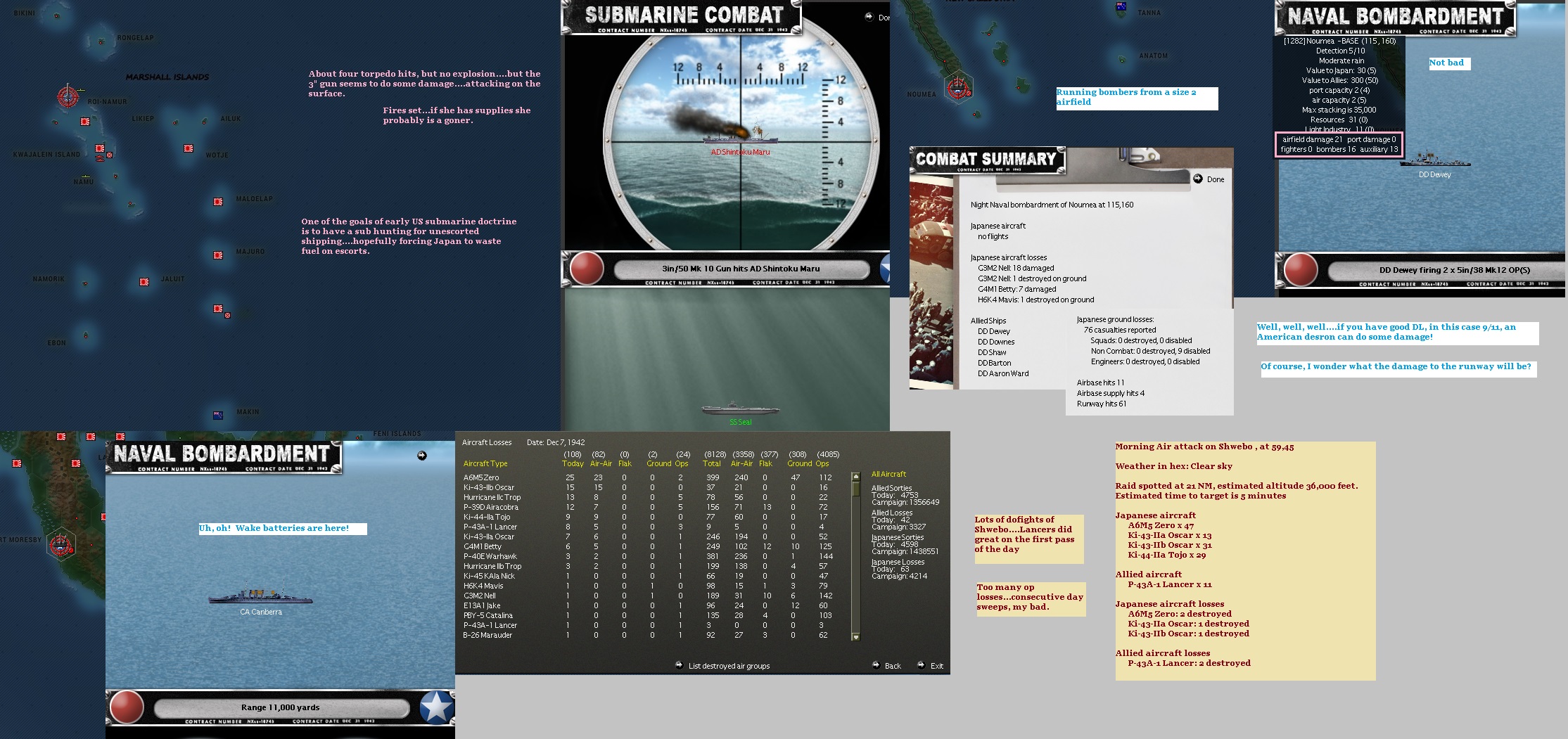1568x739 pixels.
Task: Click the Bikini map label
Action: click(25, 13)
